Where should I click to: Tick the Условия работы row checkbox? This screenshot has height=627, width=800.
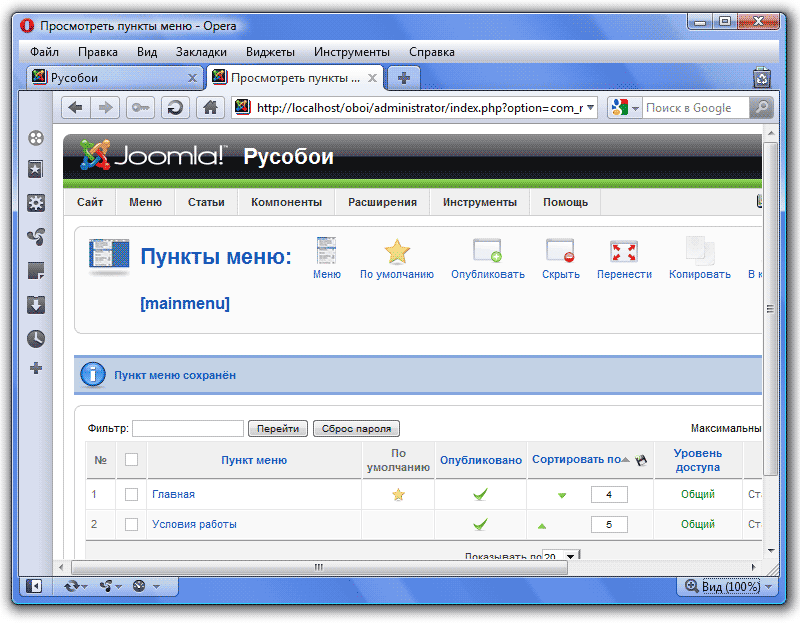[x=131, y=524]
